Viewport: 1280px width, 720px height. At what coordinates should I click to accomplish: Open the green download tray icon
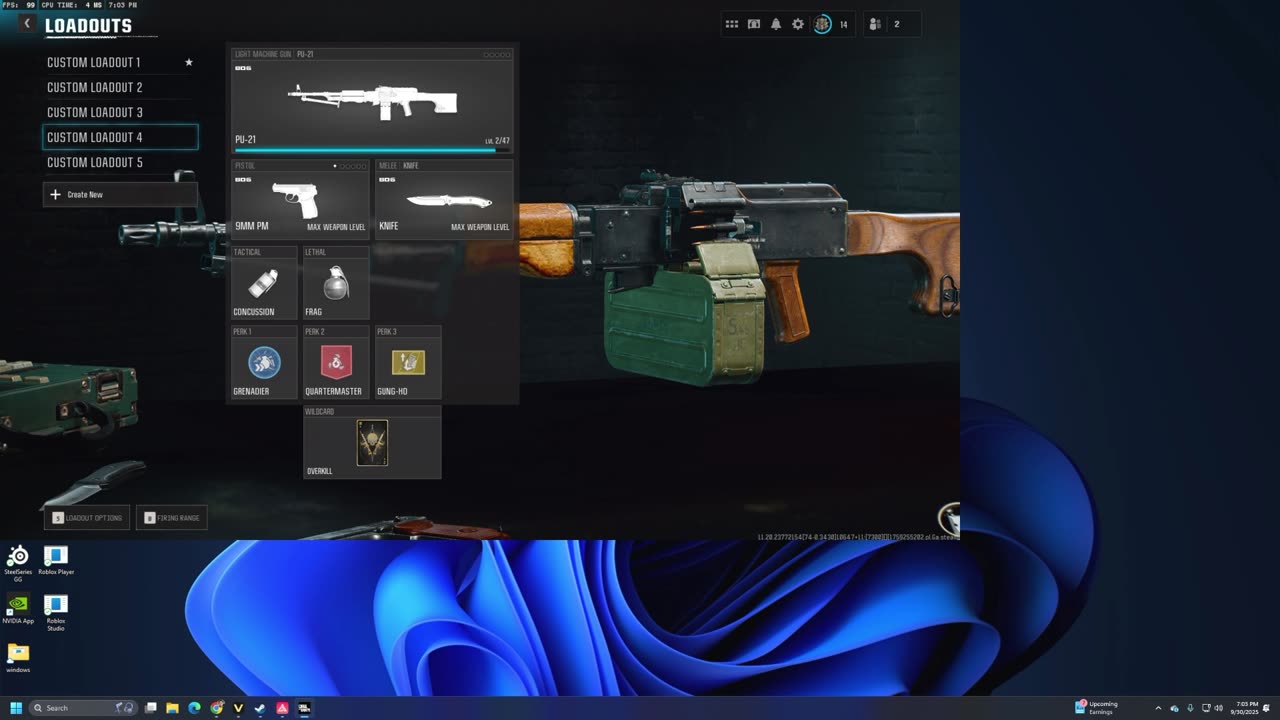pyautogui.click(x=1190, y=708)
